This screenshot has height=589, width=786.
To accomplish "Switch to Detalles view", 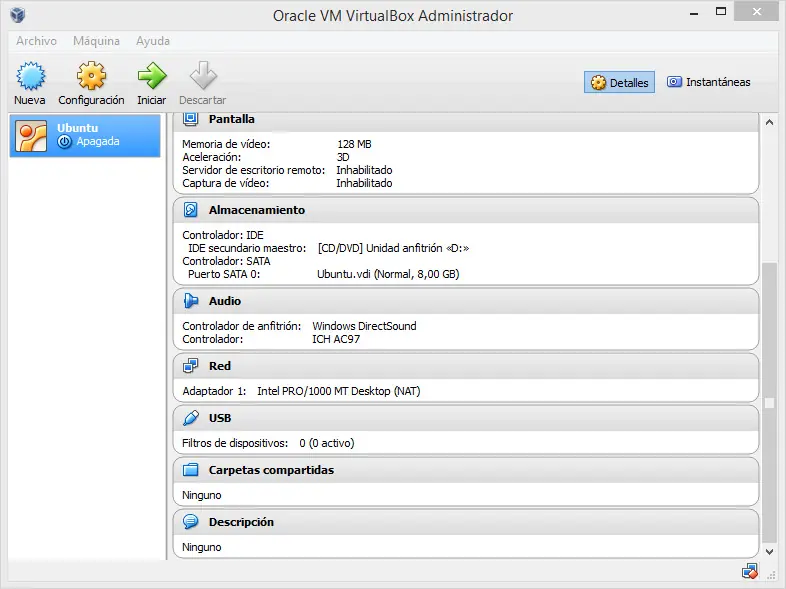I will click(619, 82).
